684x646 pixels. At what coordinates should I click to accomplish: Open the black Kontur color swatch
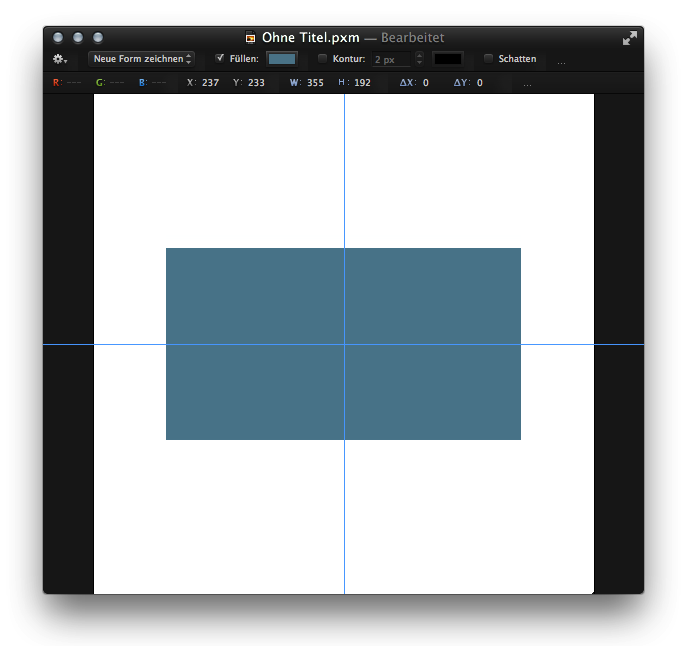(x=447, y=59)
